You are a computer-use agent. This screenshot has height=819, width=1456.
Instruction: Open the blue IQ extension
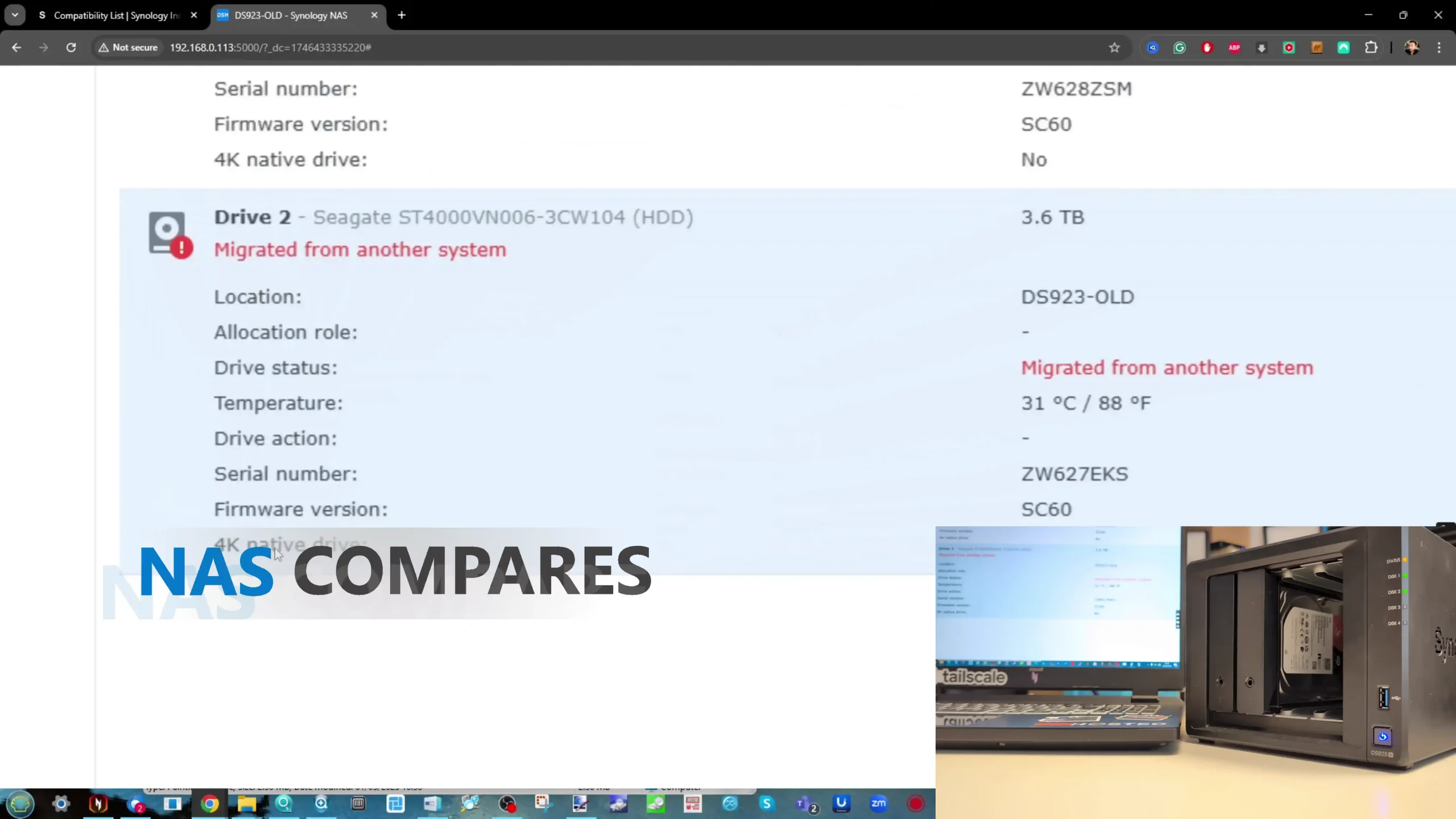click(x=1152, y=48)
